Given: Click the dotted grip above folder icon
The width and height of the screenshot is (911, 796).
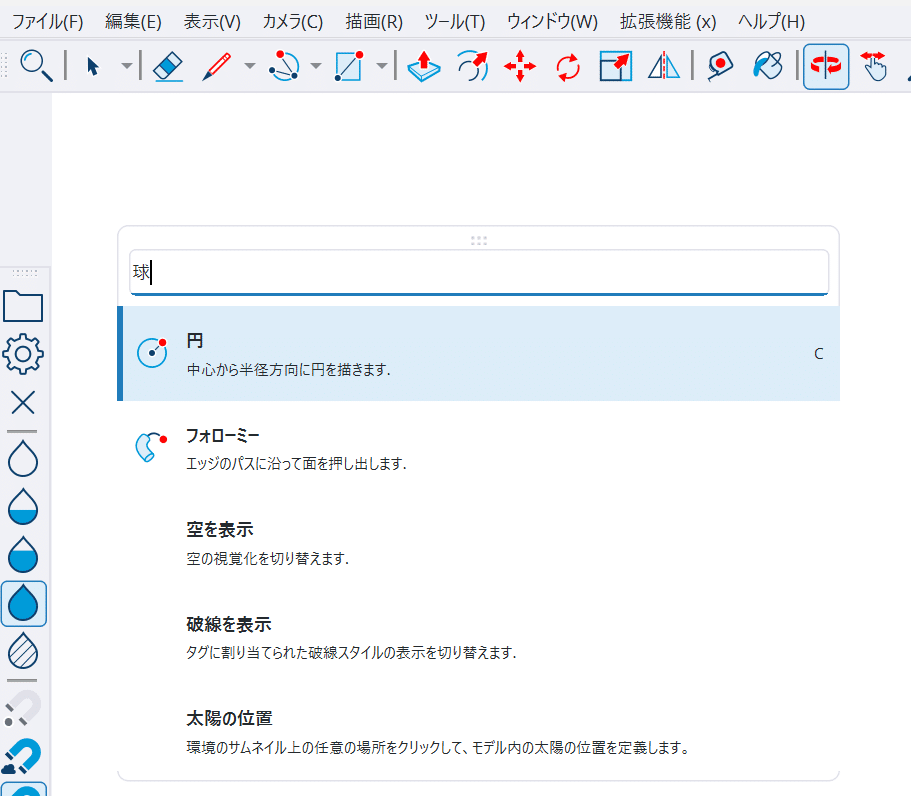Looking at the screenshot, I should point(25,273).
